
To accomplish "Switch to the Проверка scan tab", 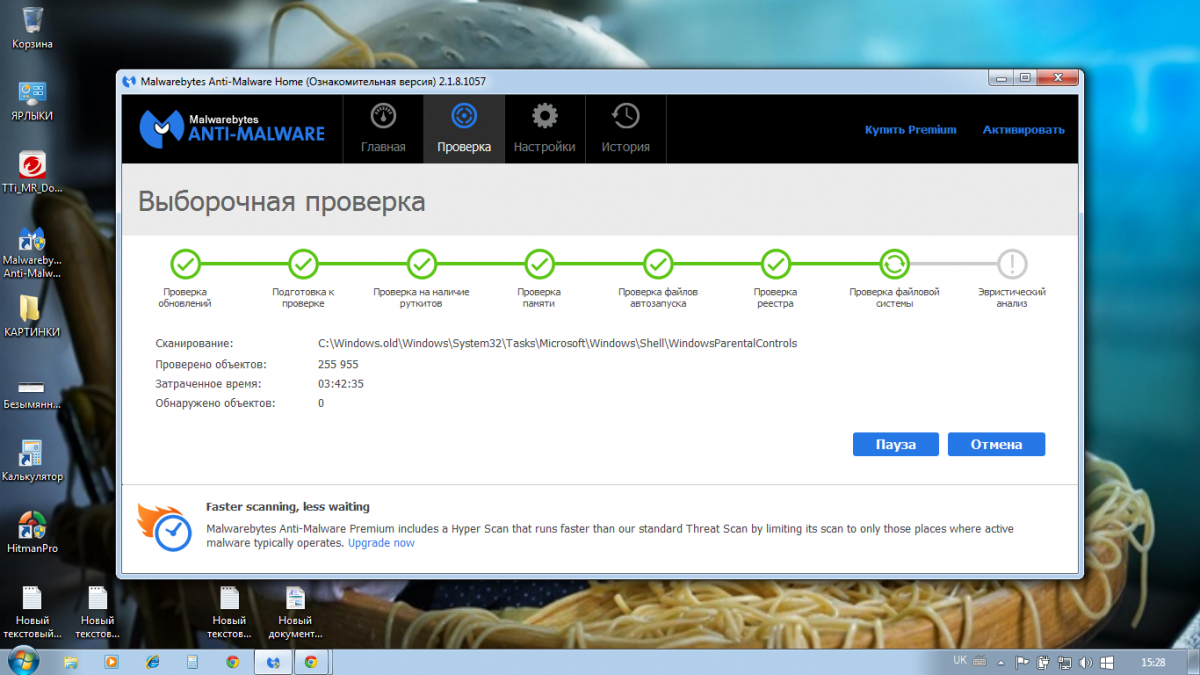I will point(464,129).
